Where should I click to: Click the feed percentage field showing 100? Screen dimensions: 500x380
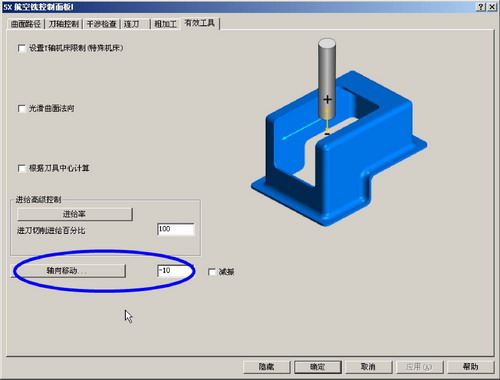click(176, 229)
